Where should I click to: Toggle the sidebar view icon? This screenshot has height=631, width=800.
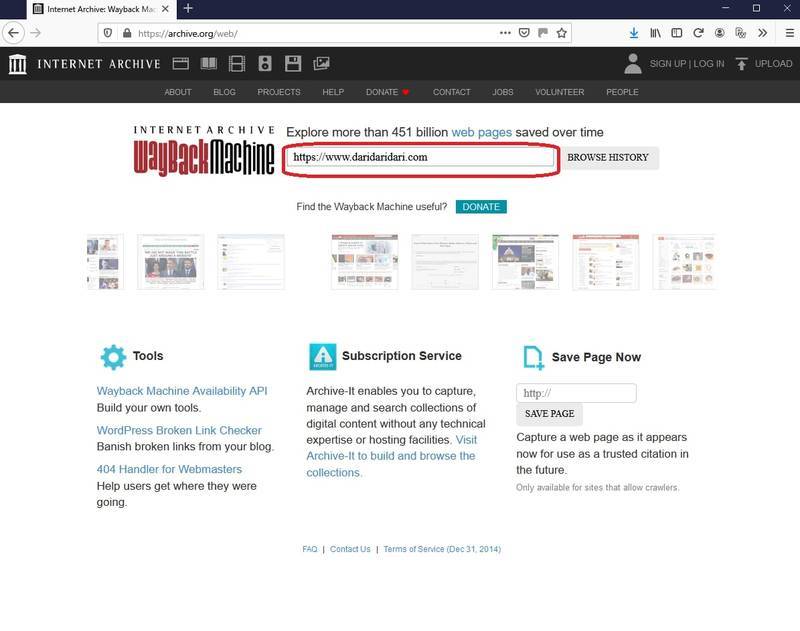677,33
